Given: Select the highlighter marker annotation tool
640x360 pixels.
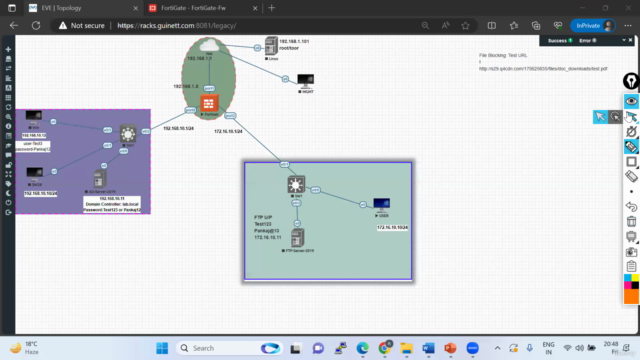Looking at the screenshot, I should (x=631, y=147).
